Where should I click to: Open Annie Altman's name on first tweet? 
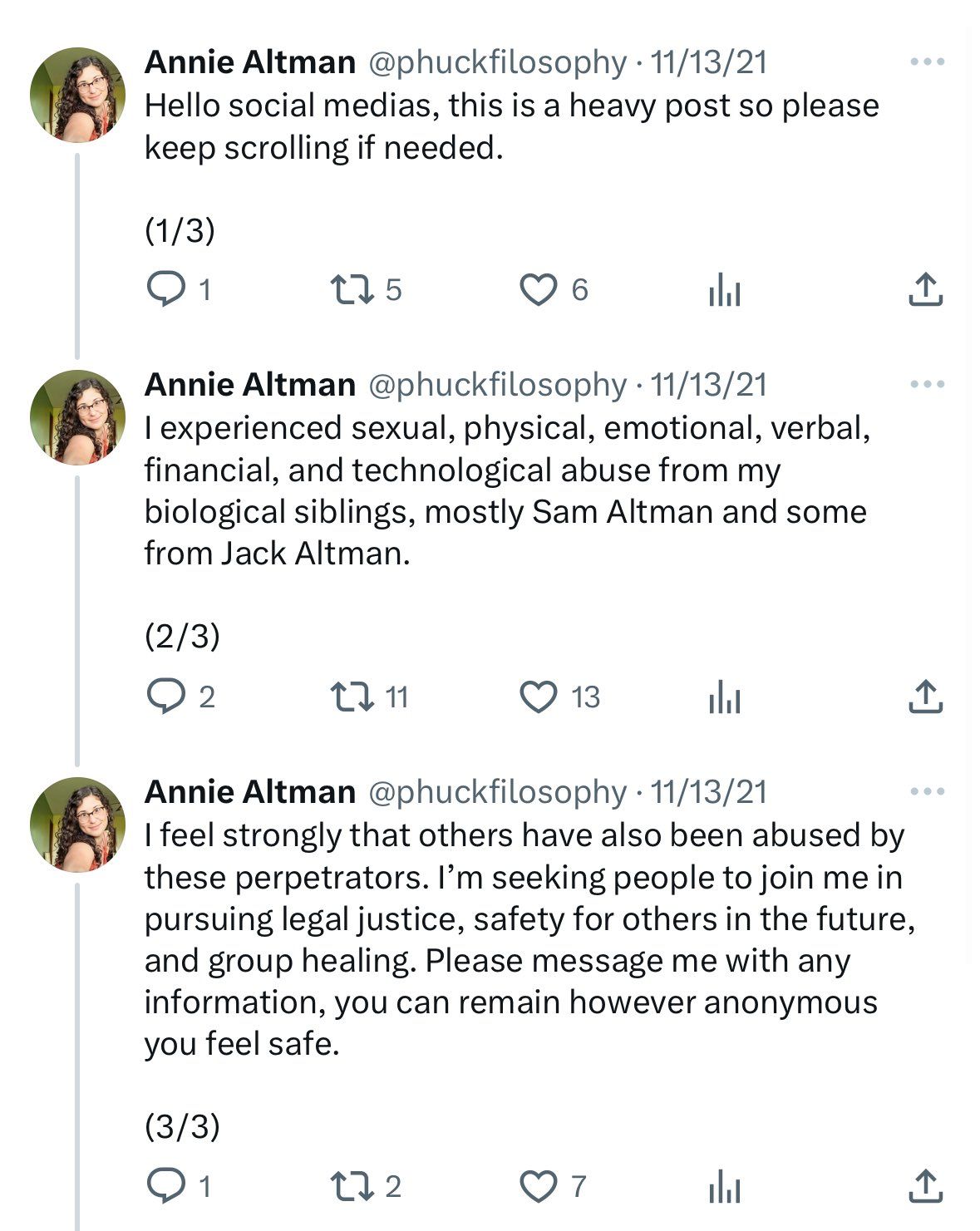click(x=249, y=62)
